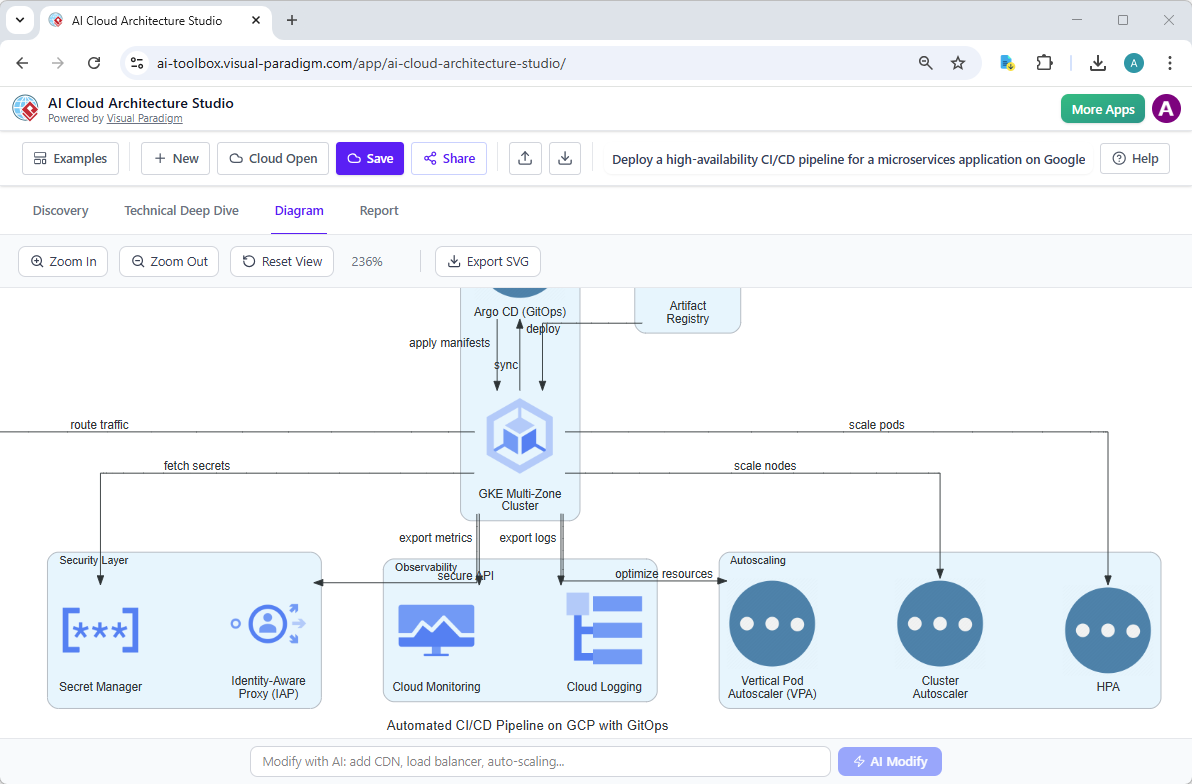Open the Report tab
1192x784 pixels.
[379, 210]
